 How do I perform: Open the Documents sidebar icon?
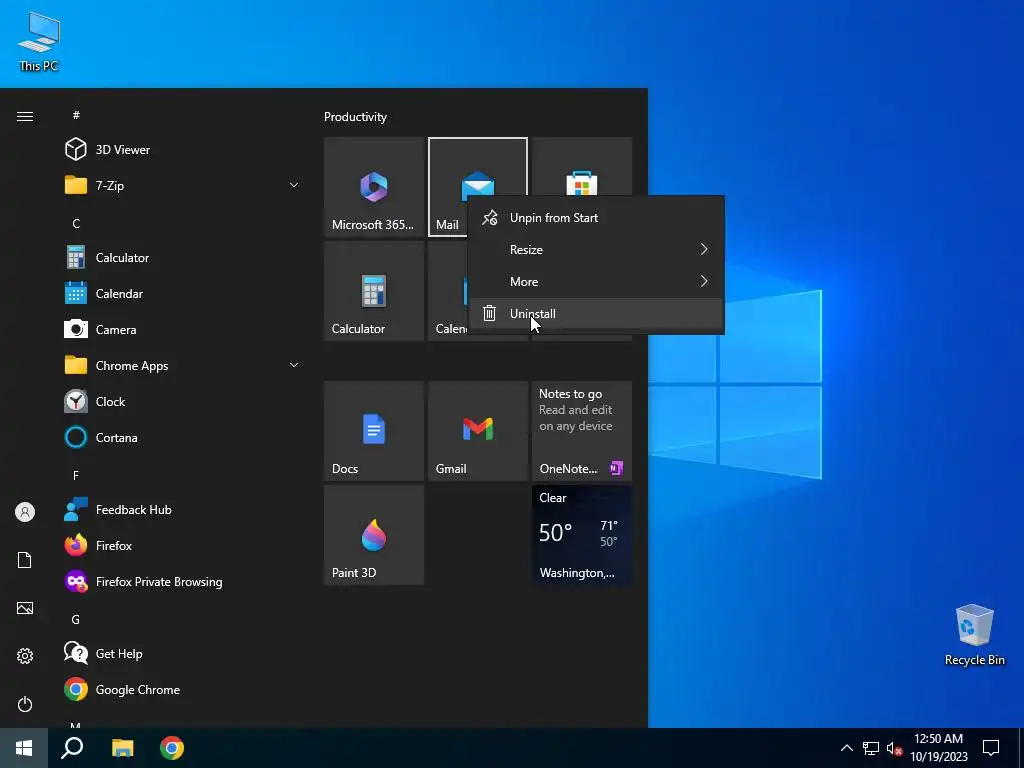click(x=25, y=560)
